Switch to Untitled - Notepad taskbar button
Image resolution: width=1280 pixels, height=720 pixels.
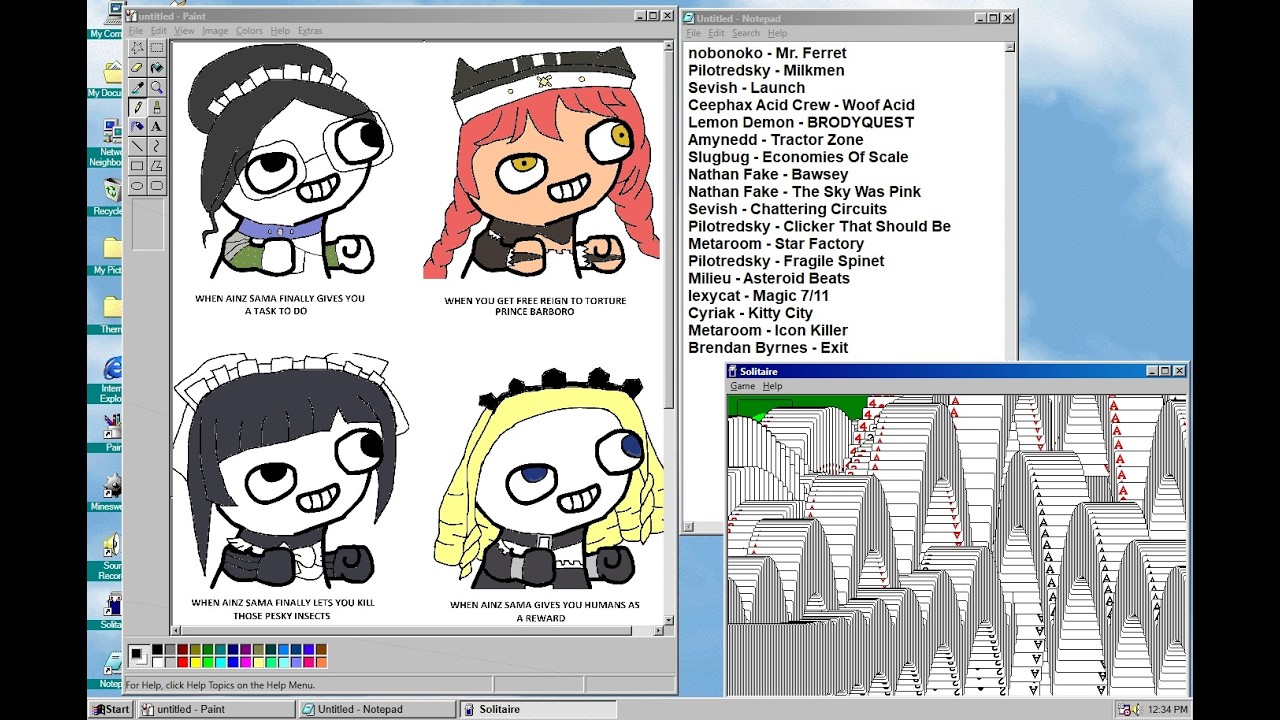tap(377, 709)
